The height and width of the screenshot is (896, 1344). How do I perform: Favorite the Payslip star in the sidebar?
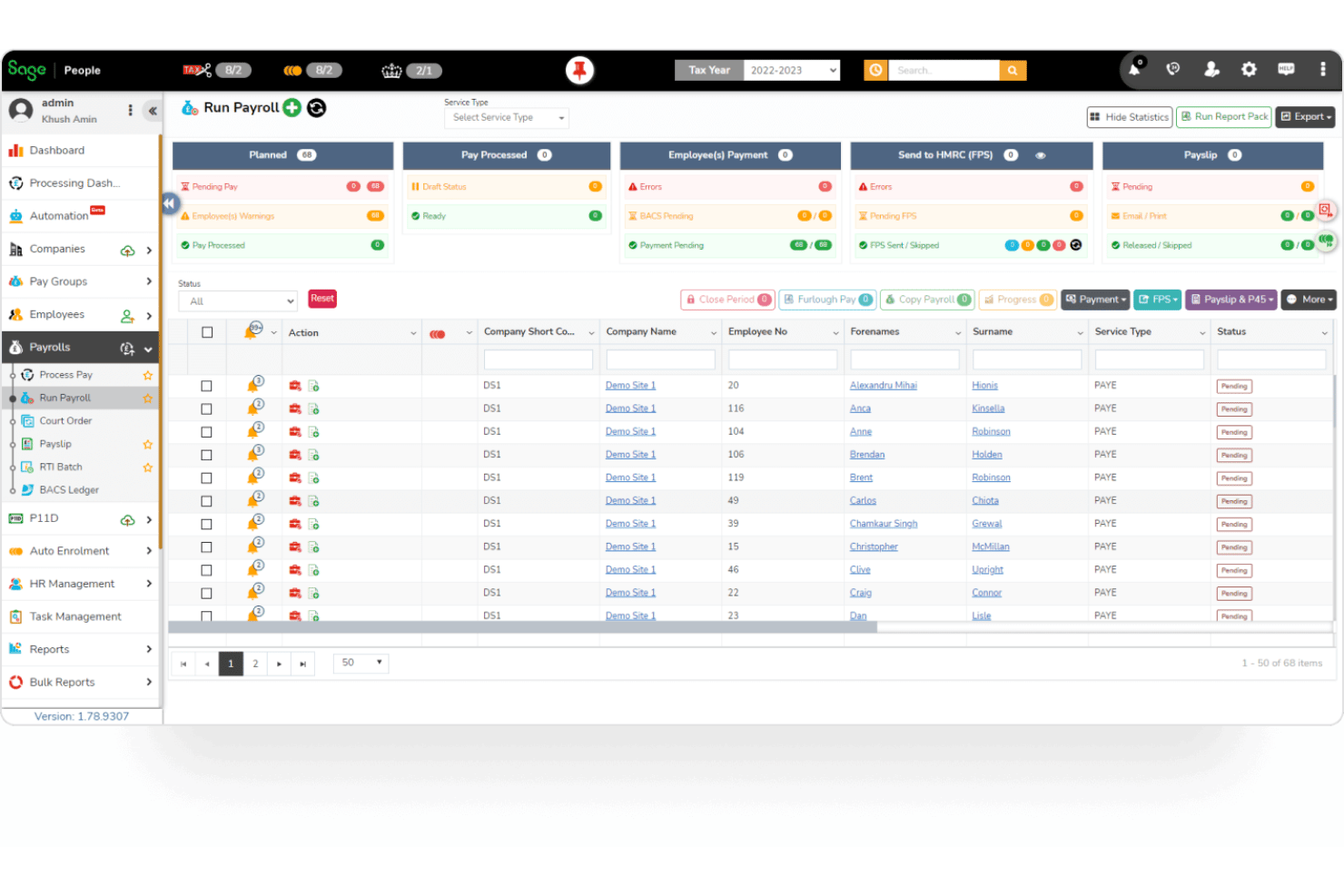(x=147, y=445)
